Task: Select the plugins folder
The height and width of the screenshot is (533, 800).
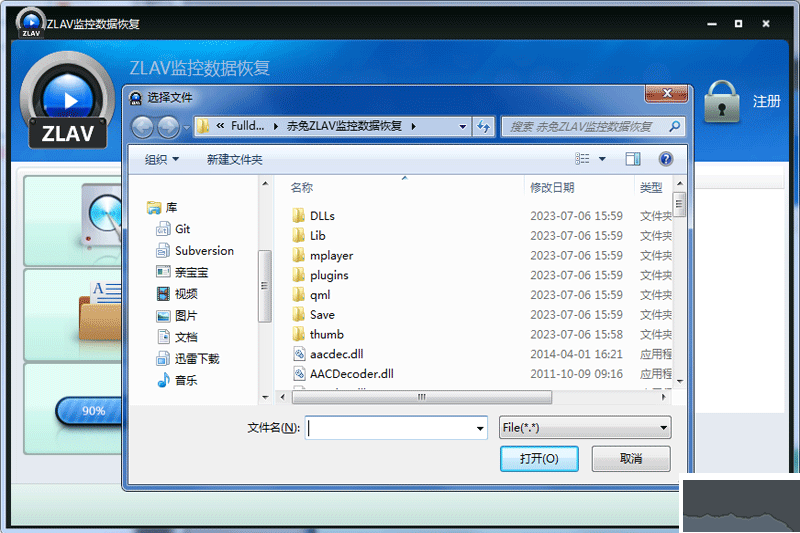Action: tap(320, 275)
